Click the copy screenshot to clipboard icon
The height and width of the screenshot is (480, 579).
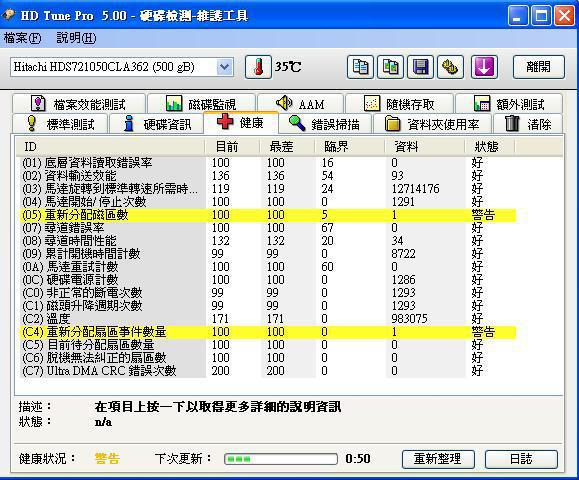tap(390, 67)
